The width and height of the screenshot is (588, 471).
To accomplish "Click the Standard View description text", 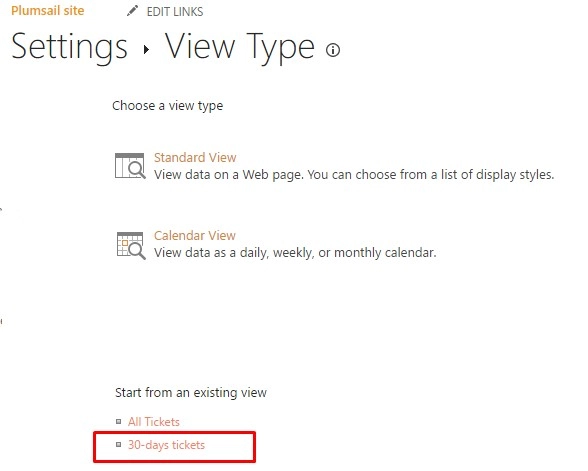I will (354, 175).
